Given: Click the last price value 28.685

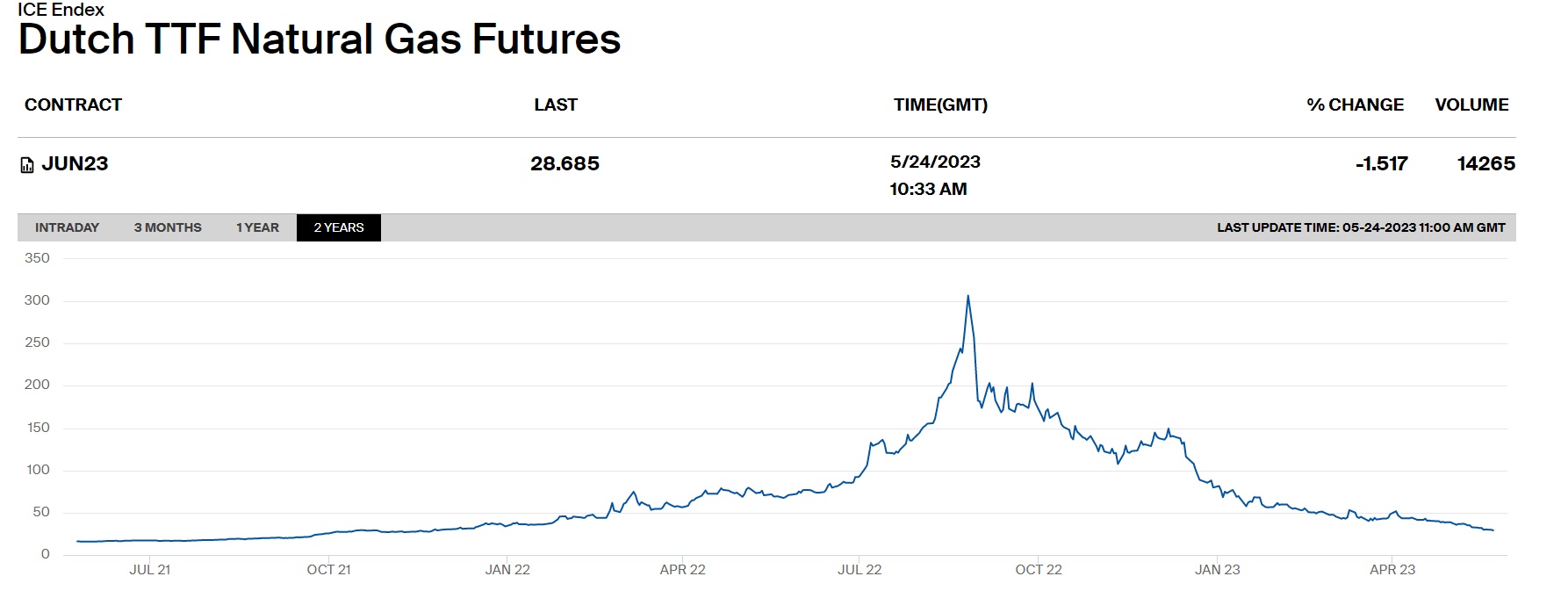Looking at the screenshot, I should (x=565, y=164).
